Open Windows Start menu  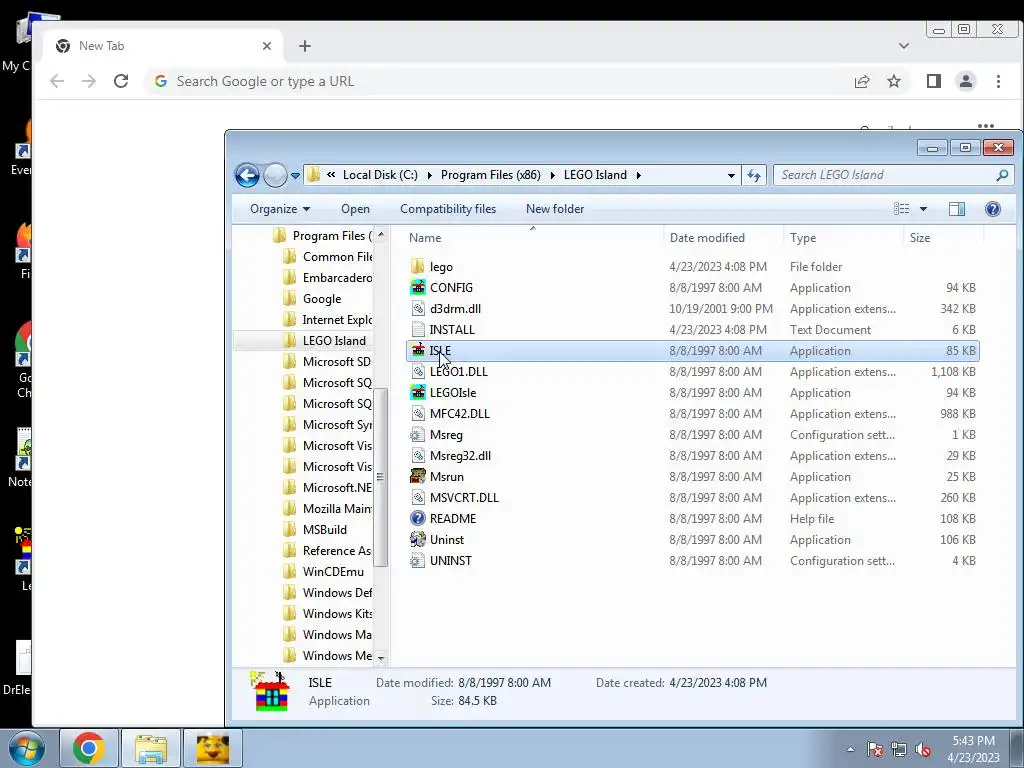click(27, 748)
